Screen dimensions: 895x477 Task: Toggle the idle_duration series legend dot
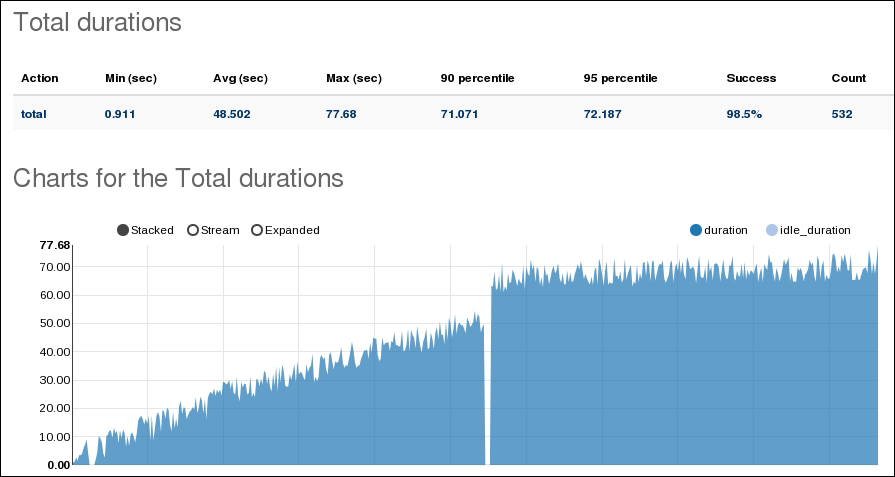click(x=771, y=230)
